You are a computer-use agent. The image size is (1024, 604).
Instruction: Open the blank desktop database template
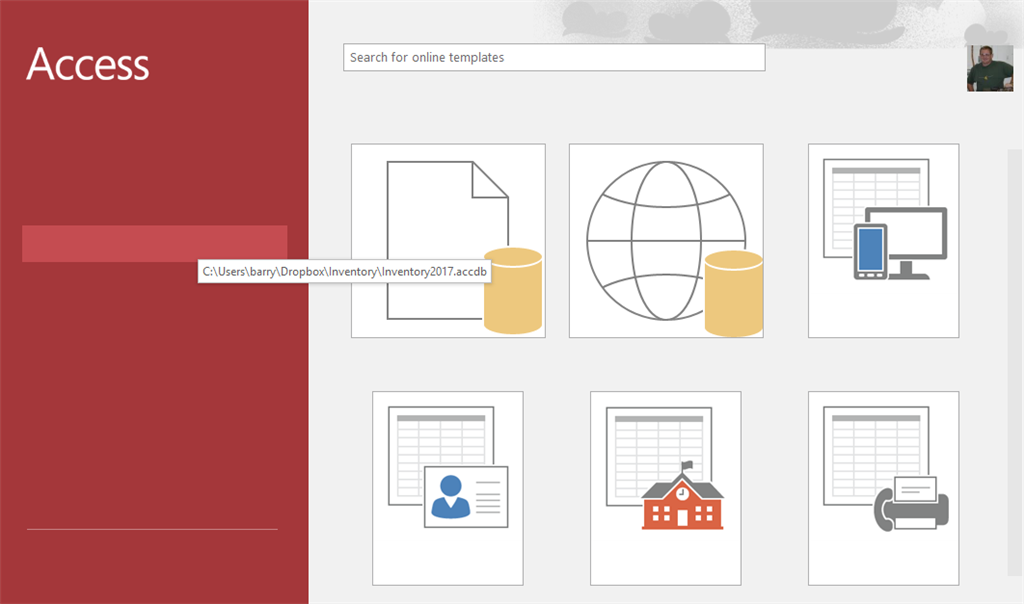(448, 240)
